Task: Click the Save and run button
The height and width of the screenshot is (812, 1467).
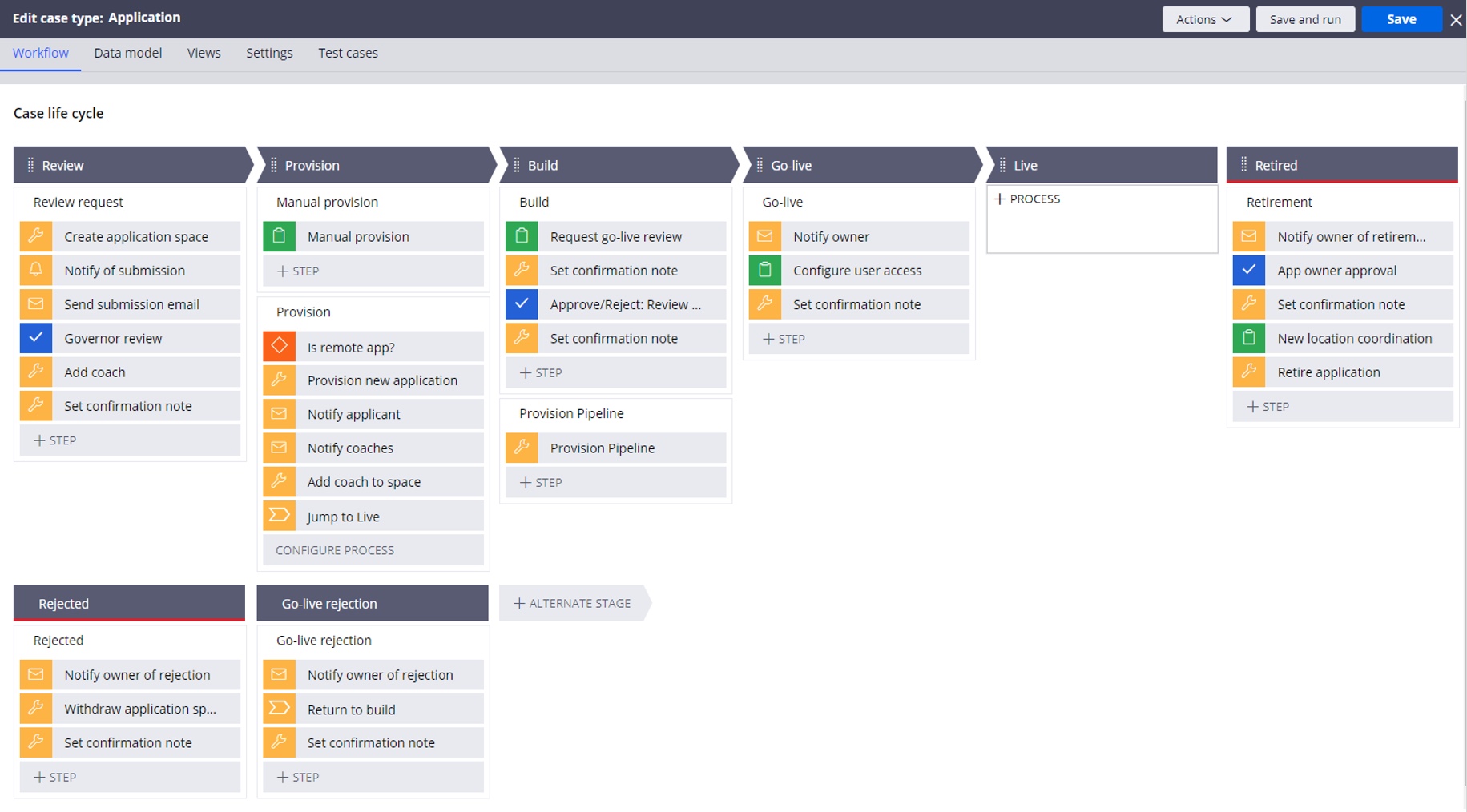Action: [1305, 19]
